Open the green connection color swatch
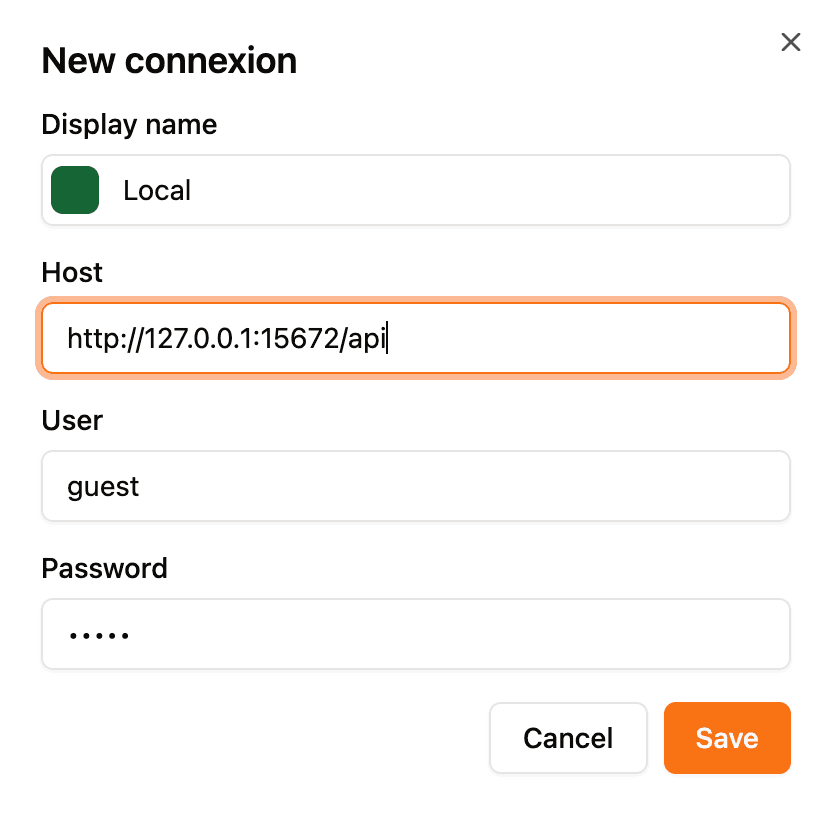832x818 pixels. pyautogui.click(x=74, y=190)
